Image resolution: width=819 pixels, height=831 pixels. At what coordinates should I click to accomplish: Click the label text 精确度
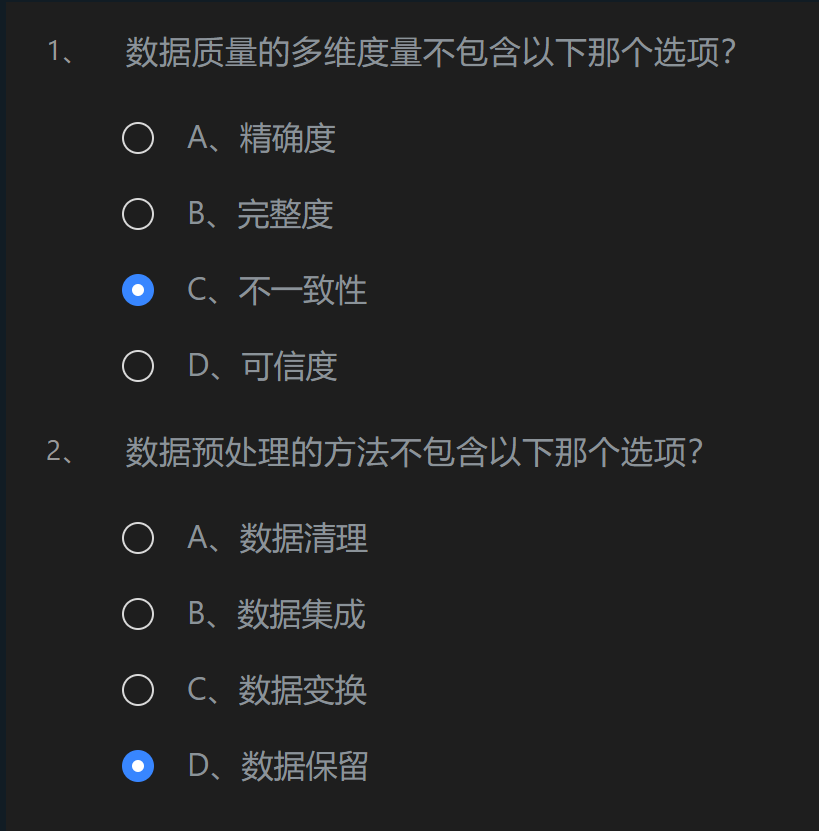click(x=289, y=140)
